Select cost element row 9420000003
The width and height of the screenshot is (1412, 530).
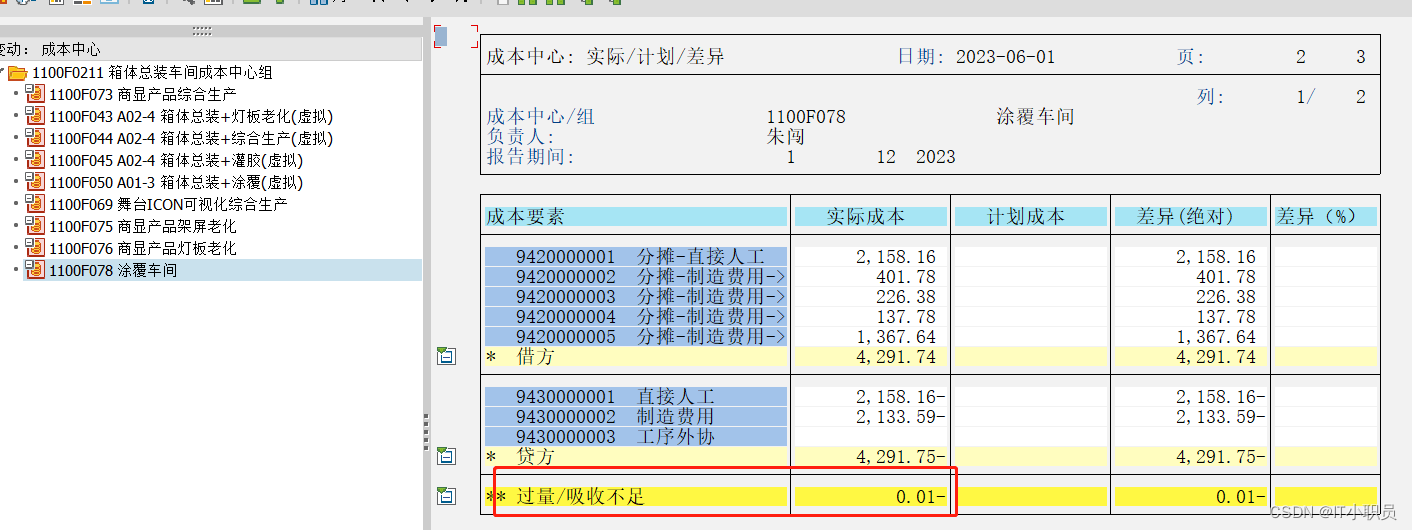coord(636,297)
